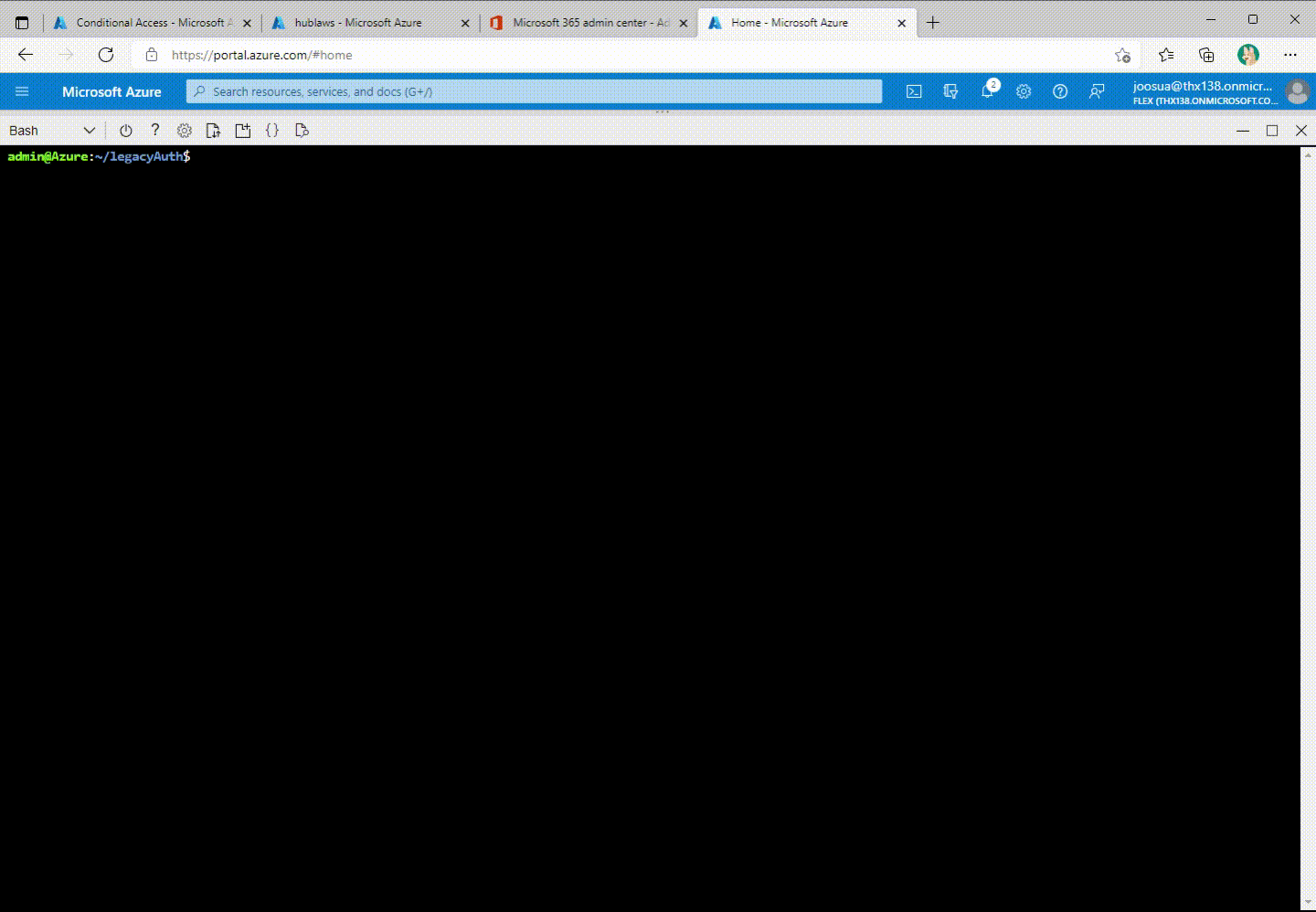Close the Cloud Shell pane
This screenshot has height=912, width=1316.
[1301, 131]
